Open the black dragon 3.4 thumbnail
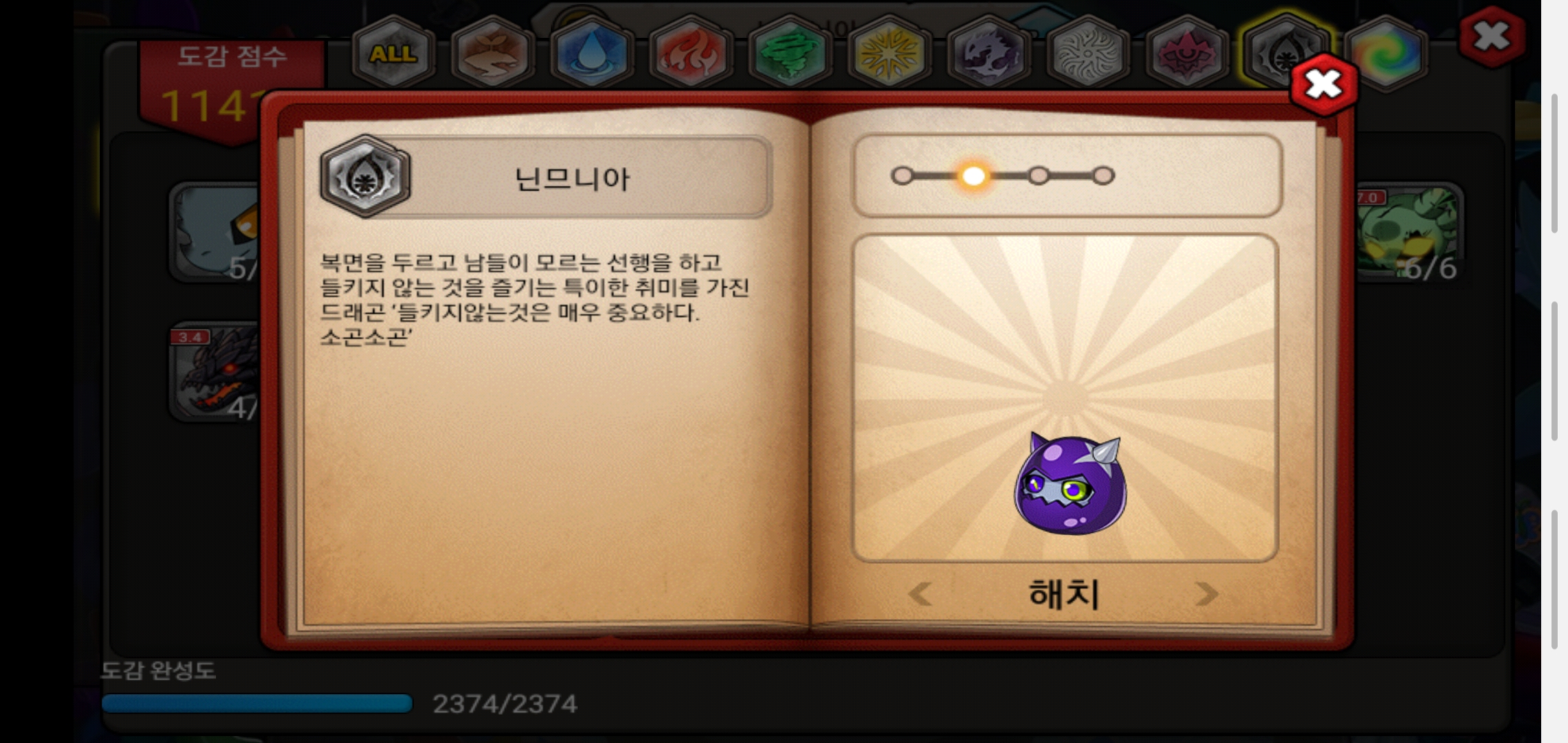The width and height of the screenshot is (1568, 743). (x=215, y=371)
